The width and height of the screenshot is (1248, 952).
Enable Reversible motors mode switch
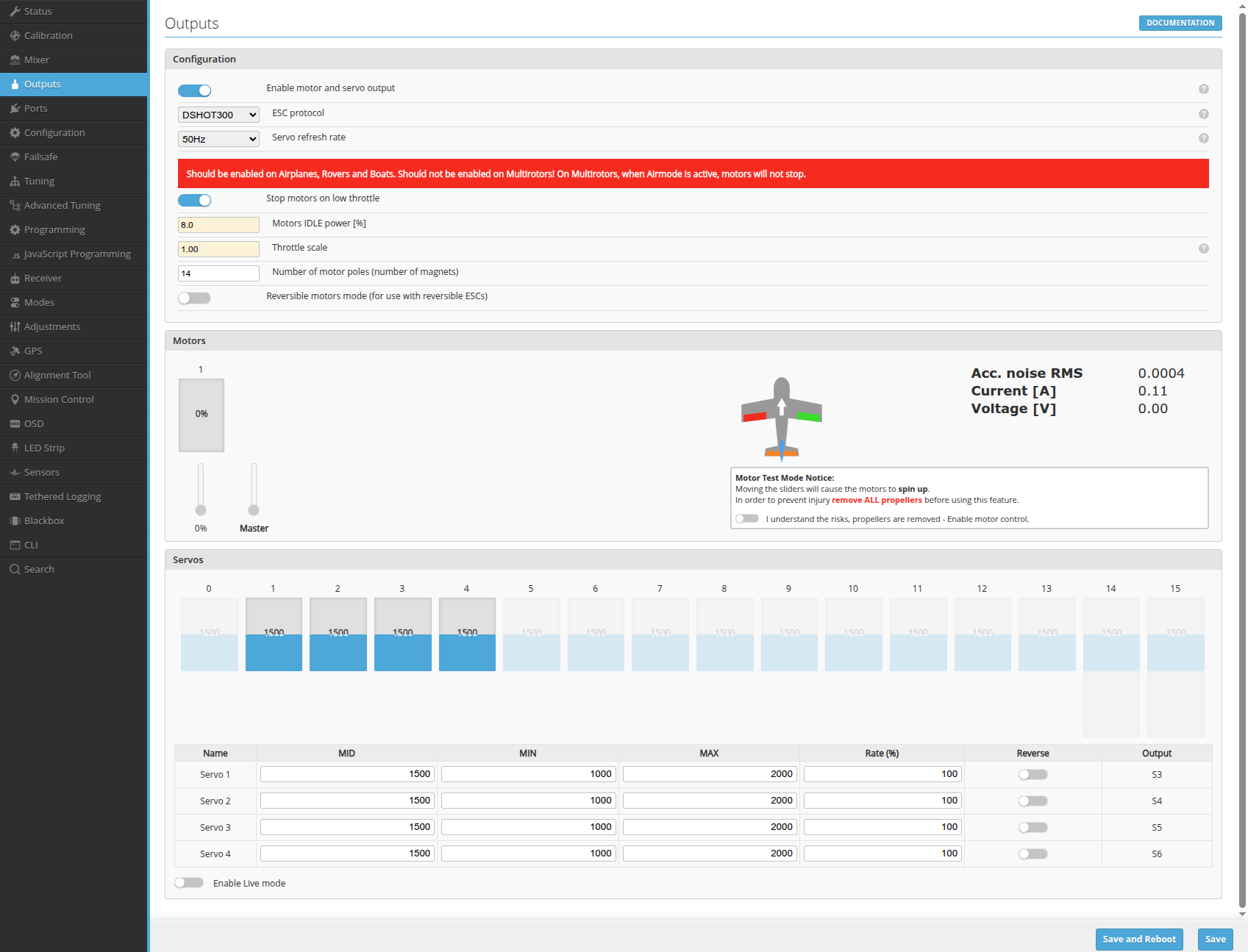pyautogui.click(x=194, y=298)
